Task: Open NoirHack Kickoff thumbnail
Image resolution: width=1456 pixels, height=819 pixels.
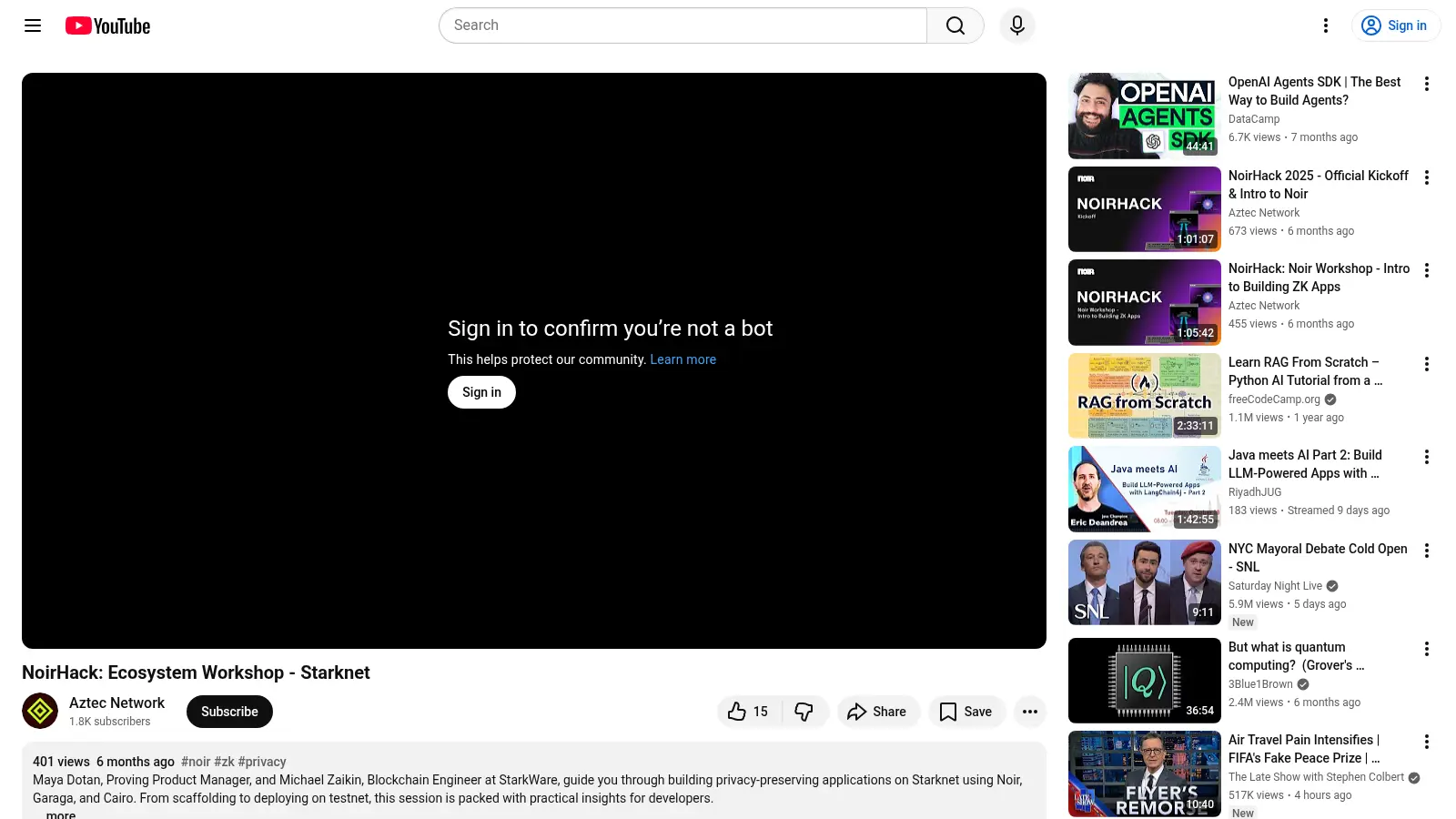Action: coord(1145,209)
